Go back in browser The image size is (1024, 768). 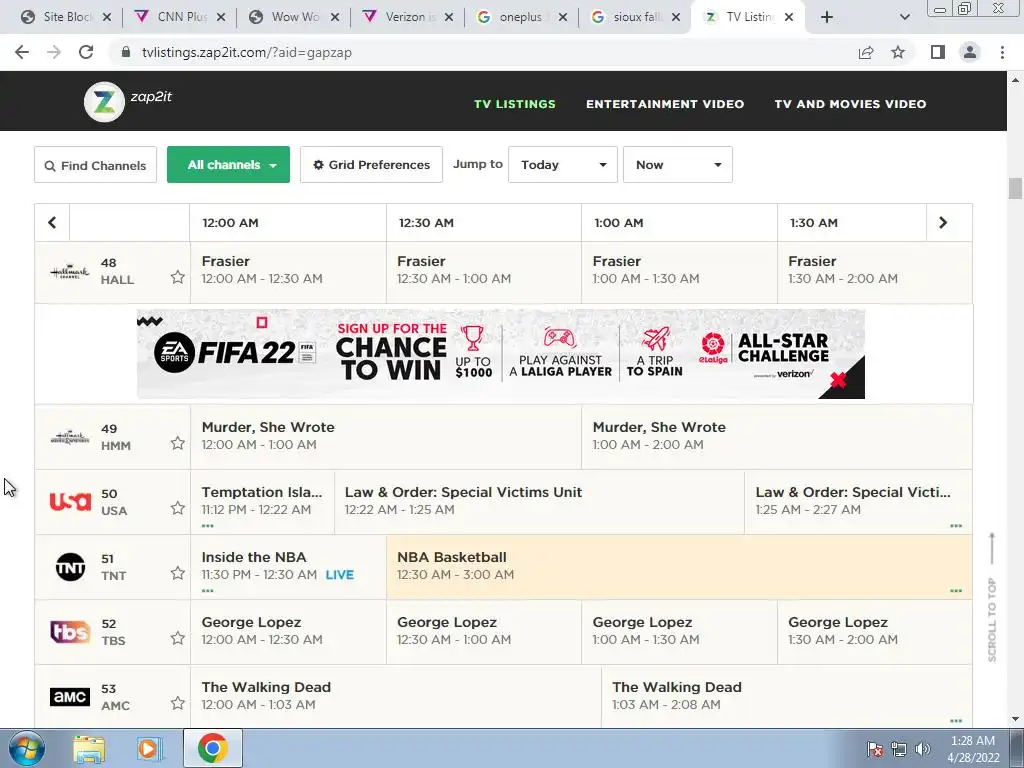point(22,52)
